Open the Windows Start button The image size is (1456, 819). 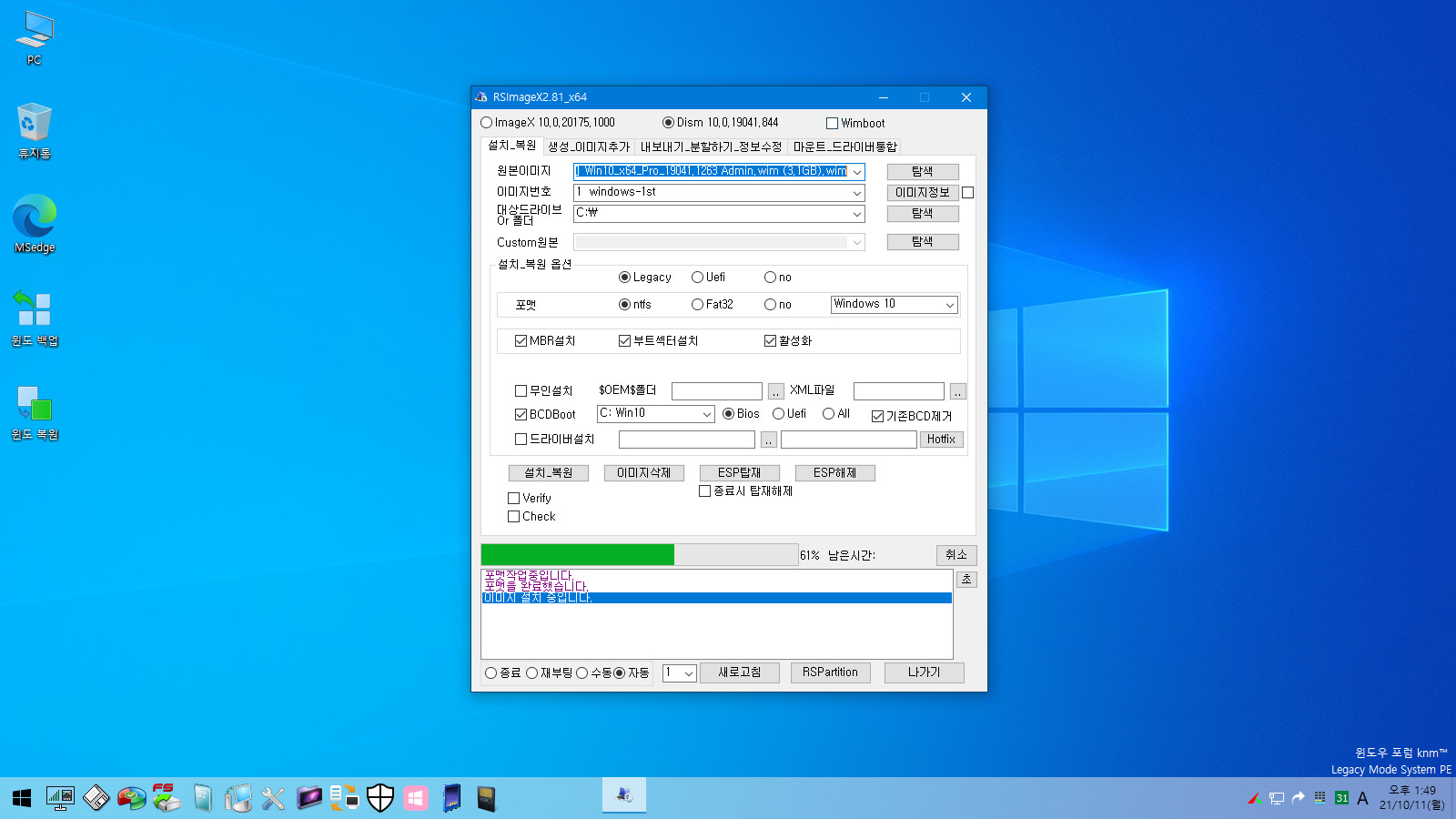22,799
